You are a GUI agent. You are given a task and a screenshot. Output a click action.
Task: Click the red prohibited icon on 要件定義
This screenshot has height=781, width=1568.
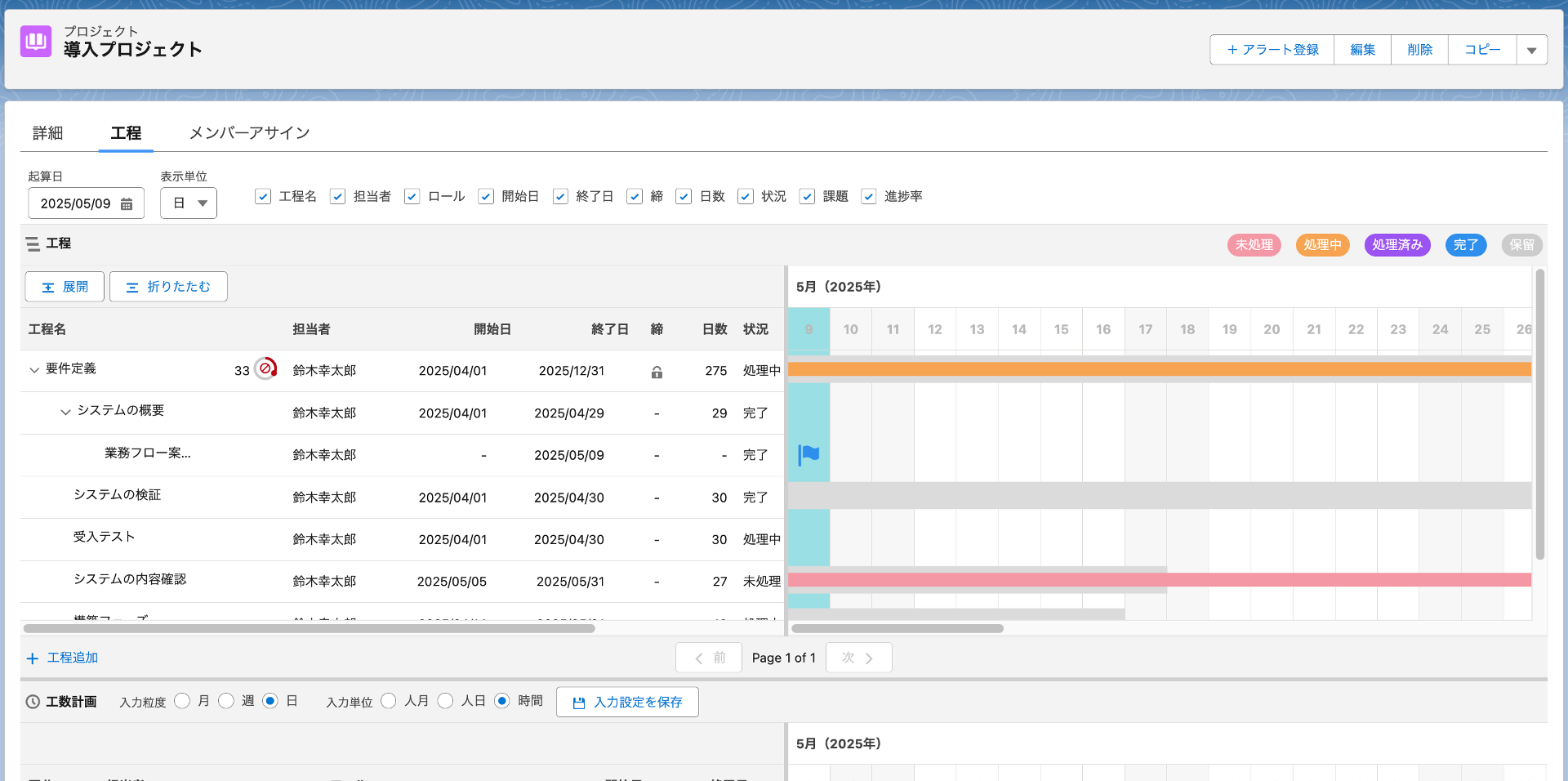[x=265, y=369]
